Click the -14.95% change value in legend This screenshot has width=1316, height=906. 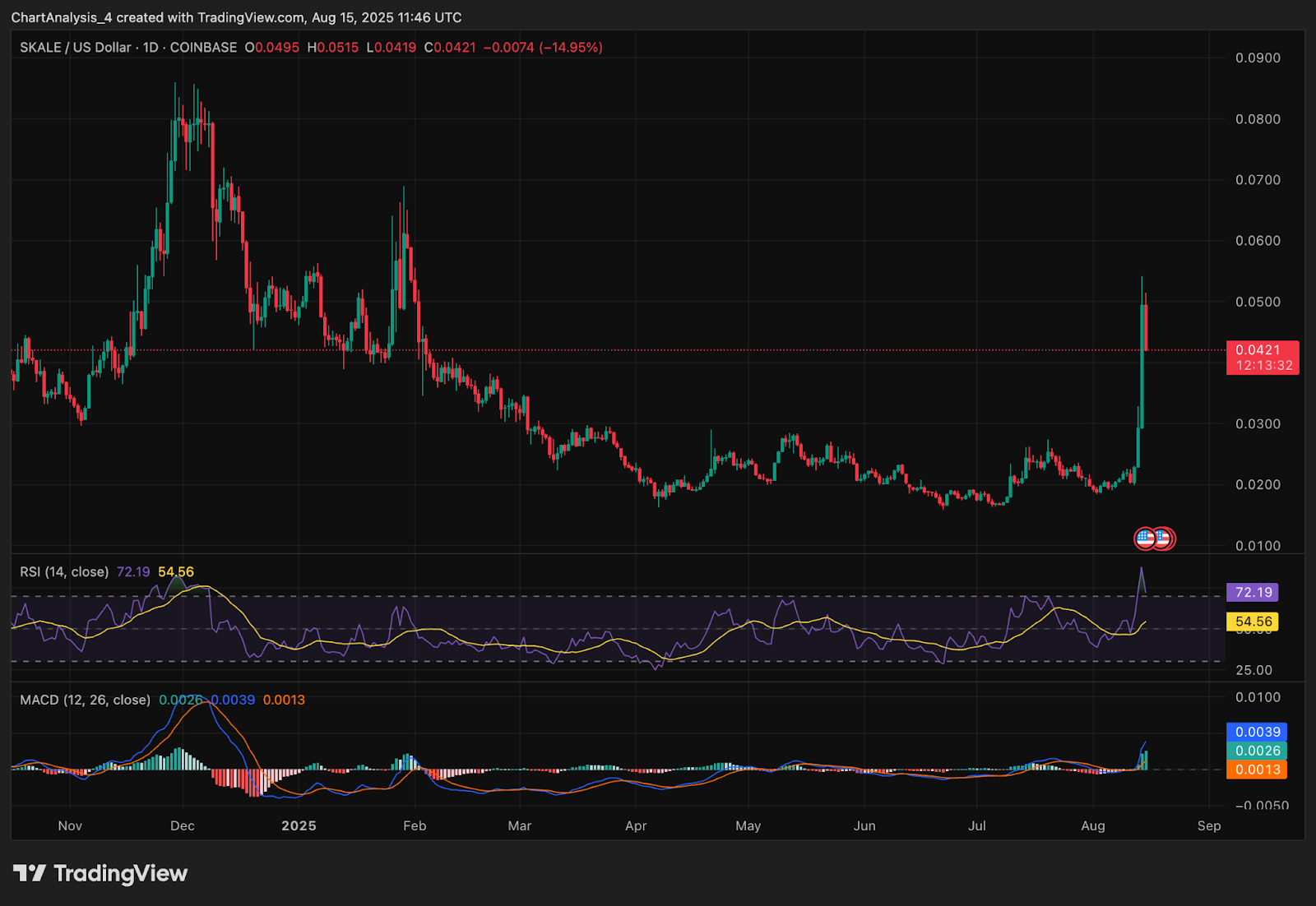pos(571,48)
